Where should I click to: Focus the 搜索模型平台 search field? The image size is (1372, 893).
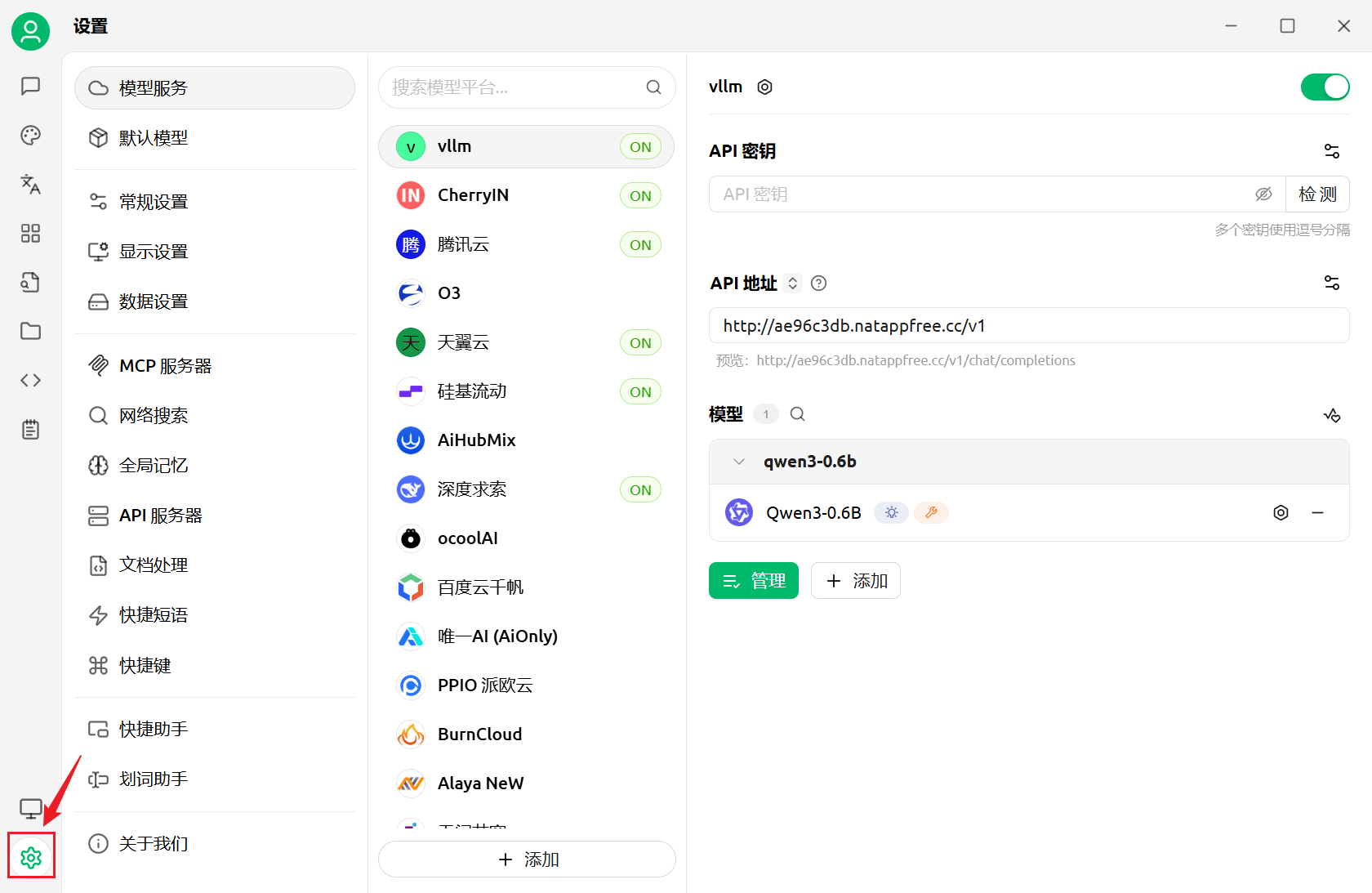[527, 87]
